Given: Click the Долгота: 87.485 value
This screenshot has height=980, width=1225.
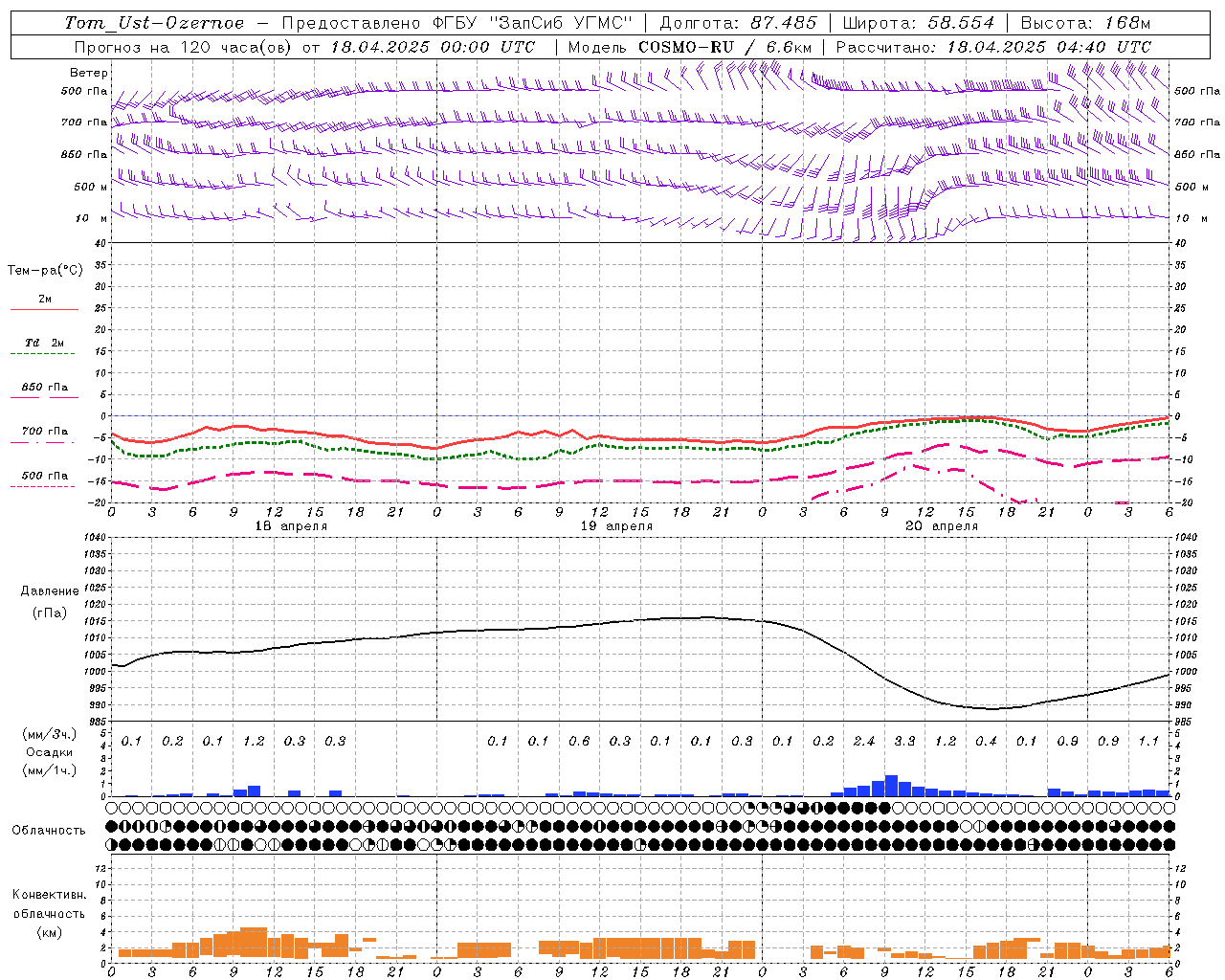Looking at the screenshot, I should [x=739, y=23].
